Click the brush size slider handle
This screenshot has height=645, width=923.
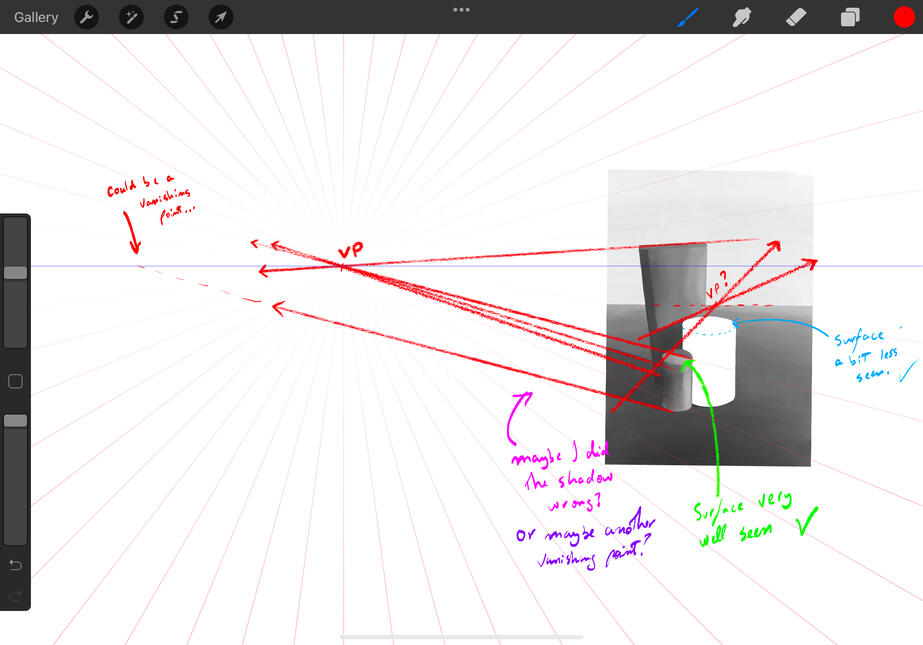[16, 272]
